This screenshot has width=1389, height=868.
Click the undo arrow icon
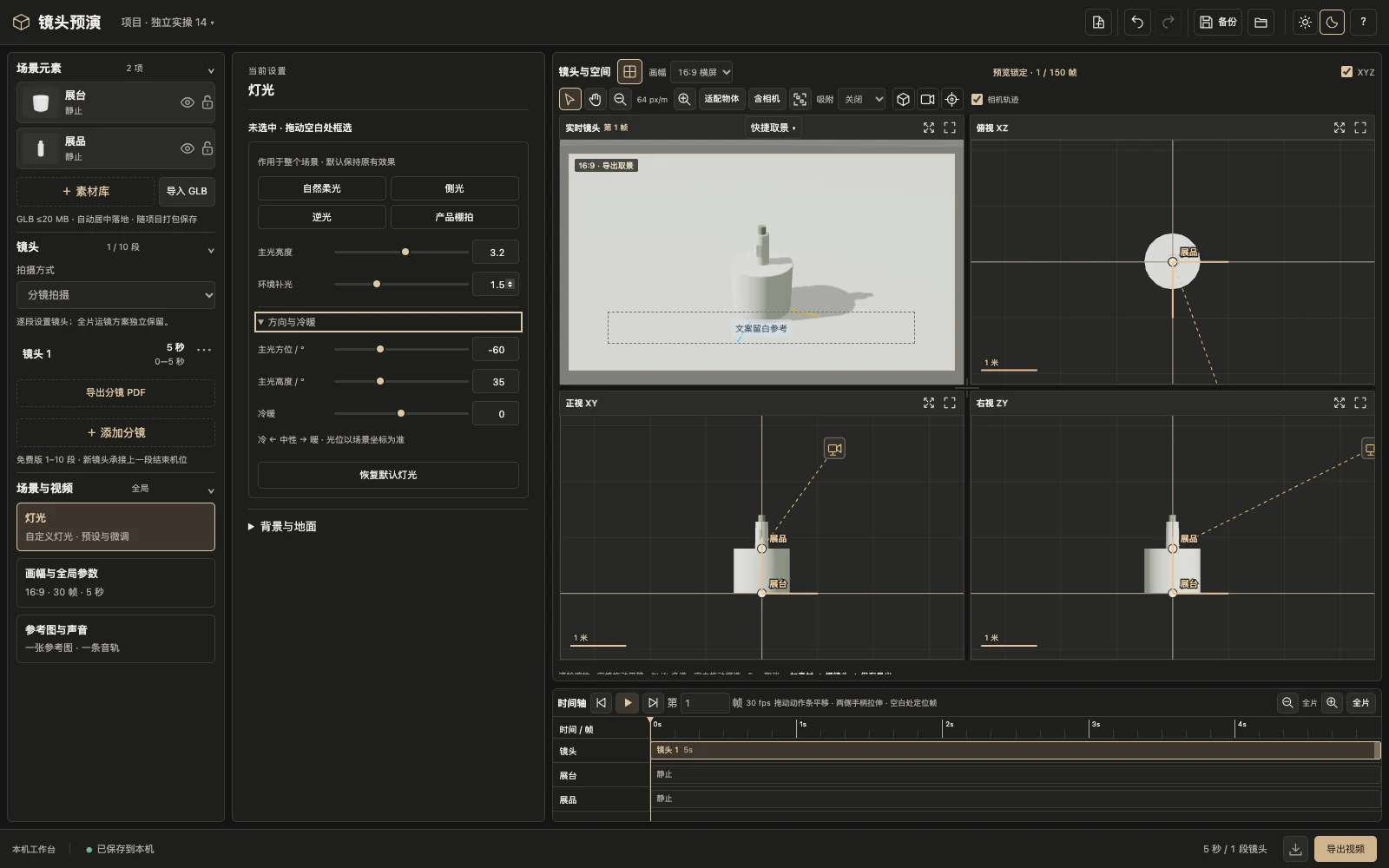1137,23
